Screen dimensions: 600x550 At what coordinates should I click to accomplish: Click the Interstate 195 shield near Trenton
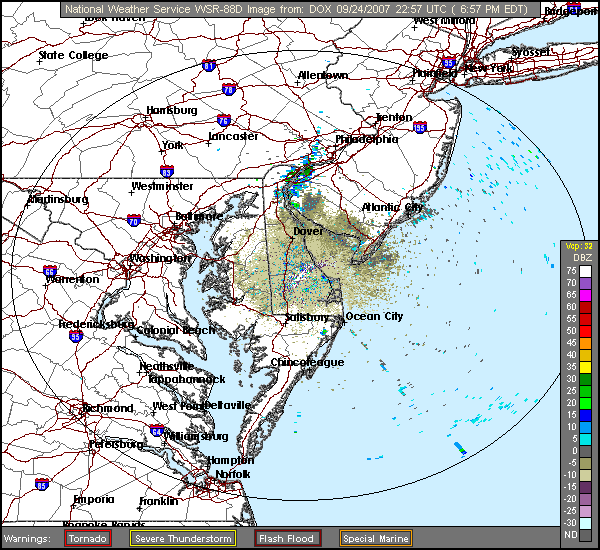420,127
